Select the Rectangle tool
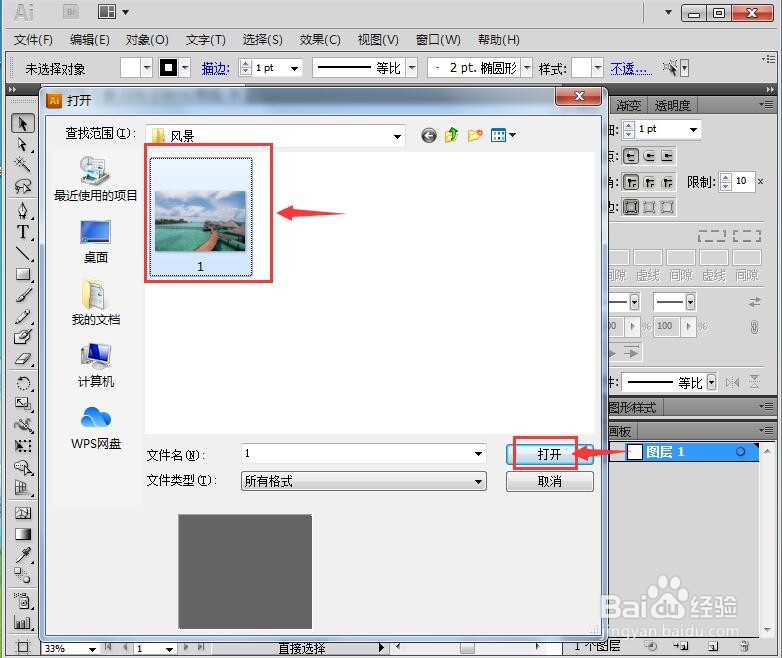This screenshot has width=782, height=658. (23, 274)
